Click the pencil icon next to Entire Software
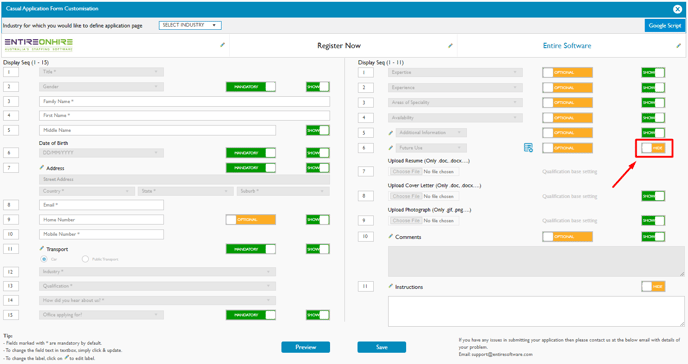The height and width of the screenshot is (364, 688). [x=678, y=46]
